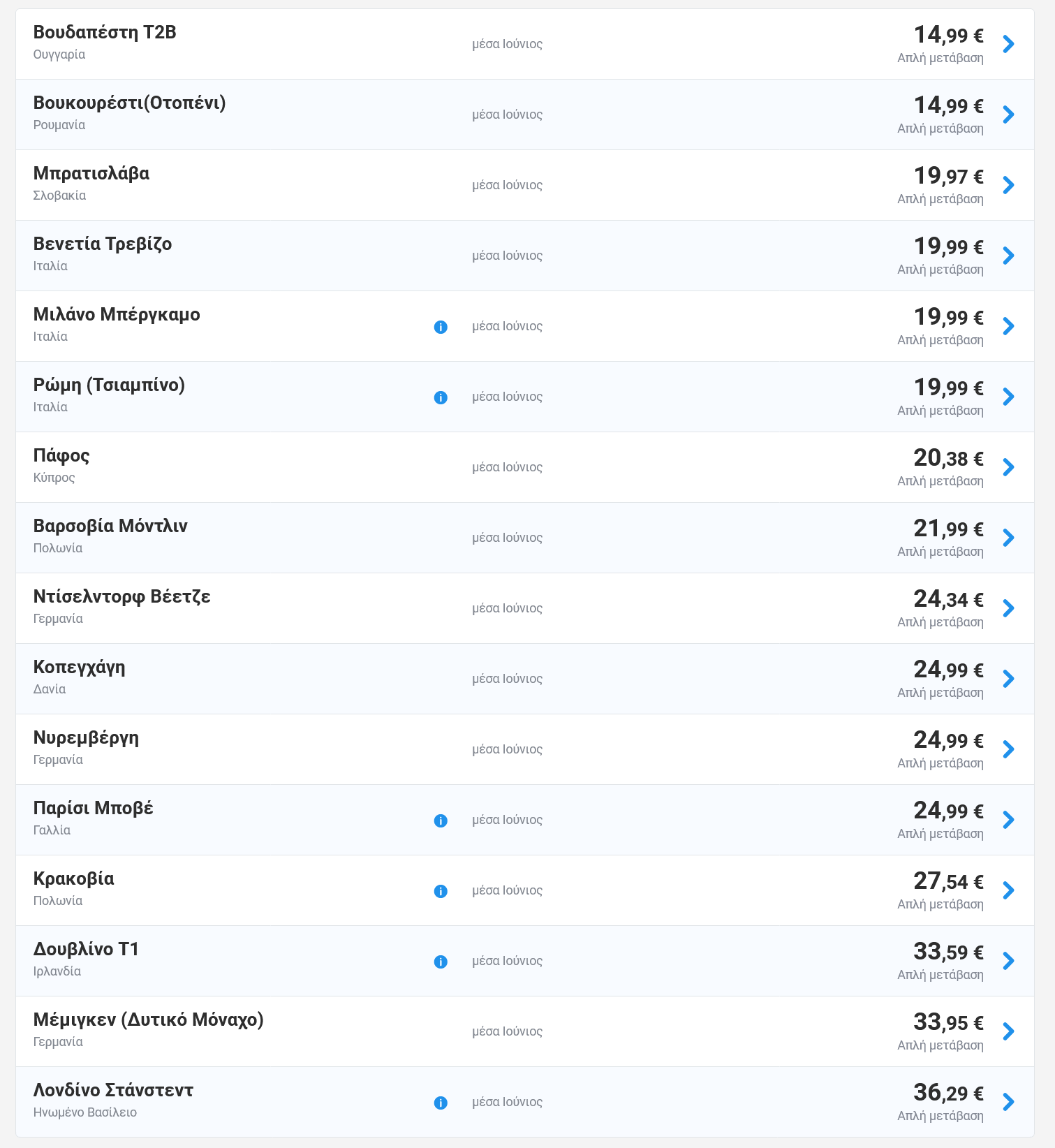Screen dimensions: 1055x1148
Task: Select the Μπρατισλάβα destination
Action: point(525,185)
